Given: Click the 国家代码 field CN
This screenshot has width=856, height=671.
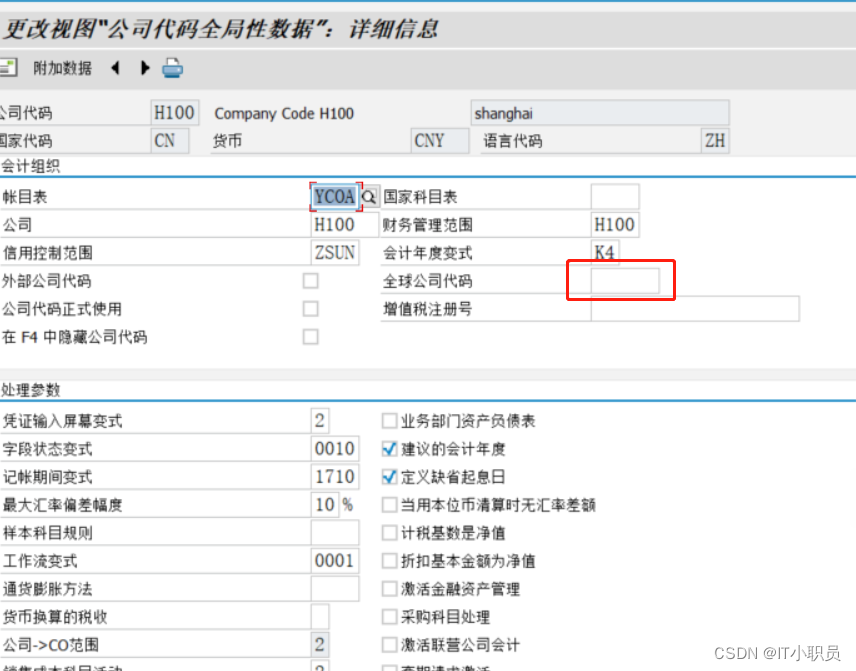Looking at the screenshot, I should click(x=170, y=141).
